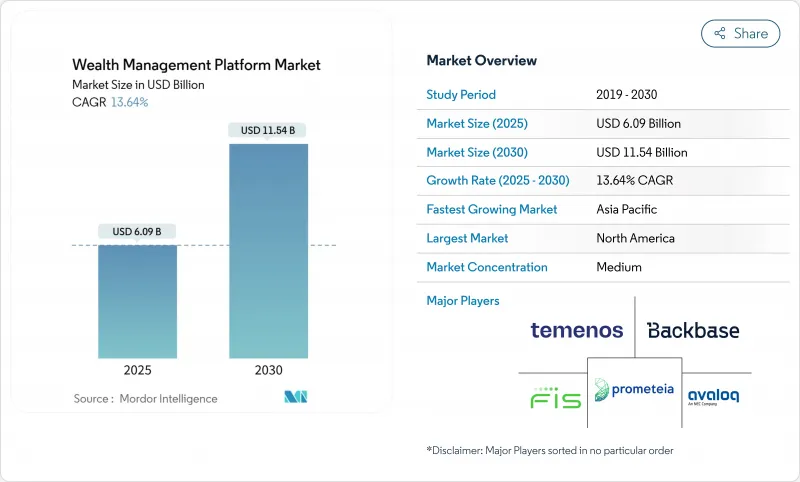Click the Backbase logo
Viewport: 800px width, 482px height.
pos(693,330)
